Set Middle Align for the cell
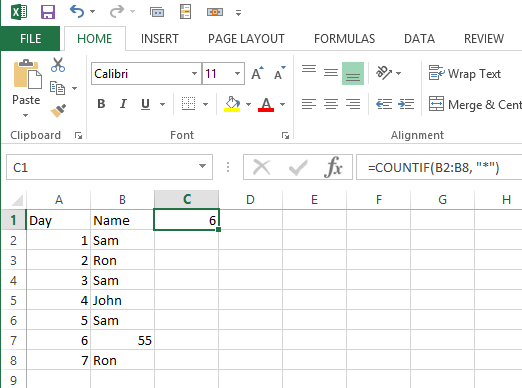Viewport: 522px width, 388px height. [331, 73]
